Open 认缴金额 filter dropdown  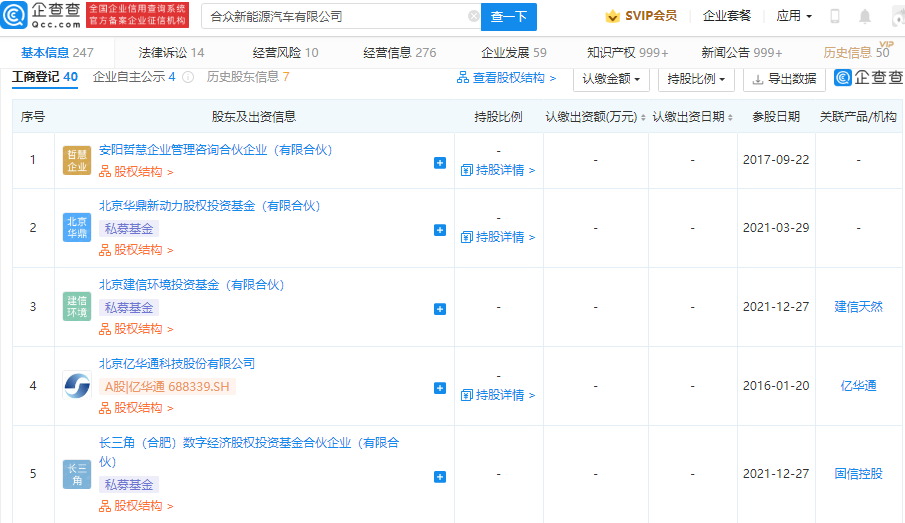(611, 79)
